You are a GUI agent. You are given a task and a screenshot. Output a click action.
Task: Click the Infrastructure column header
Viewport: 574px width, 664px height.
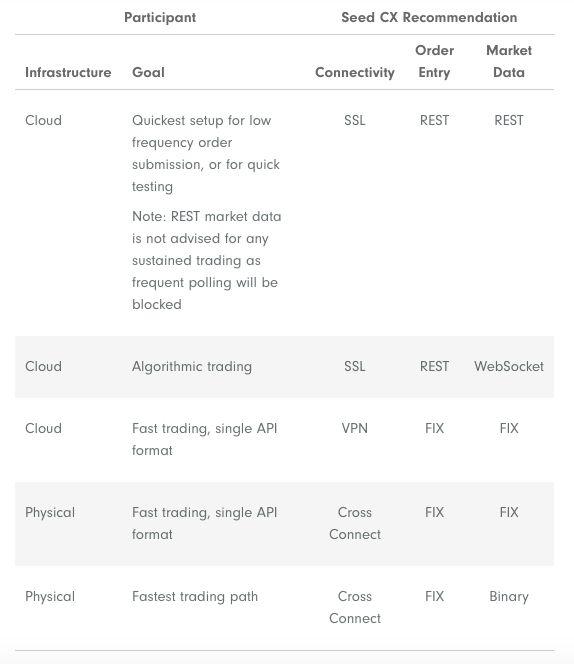click(68, 72)
